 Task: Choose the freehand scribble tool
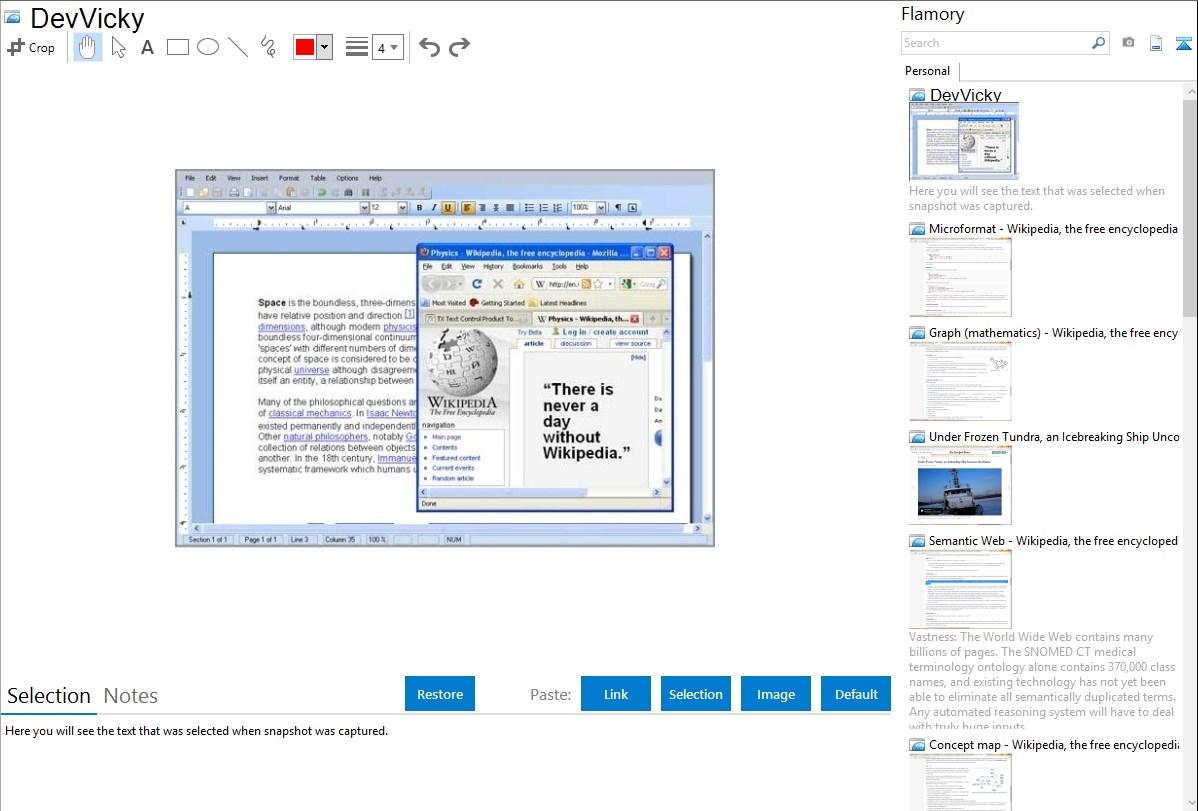pyautogui.click(x=268, y=47)
